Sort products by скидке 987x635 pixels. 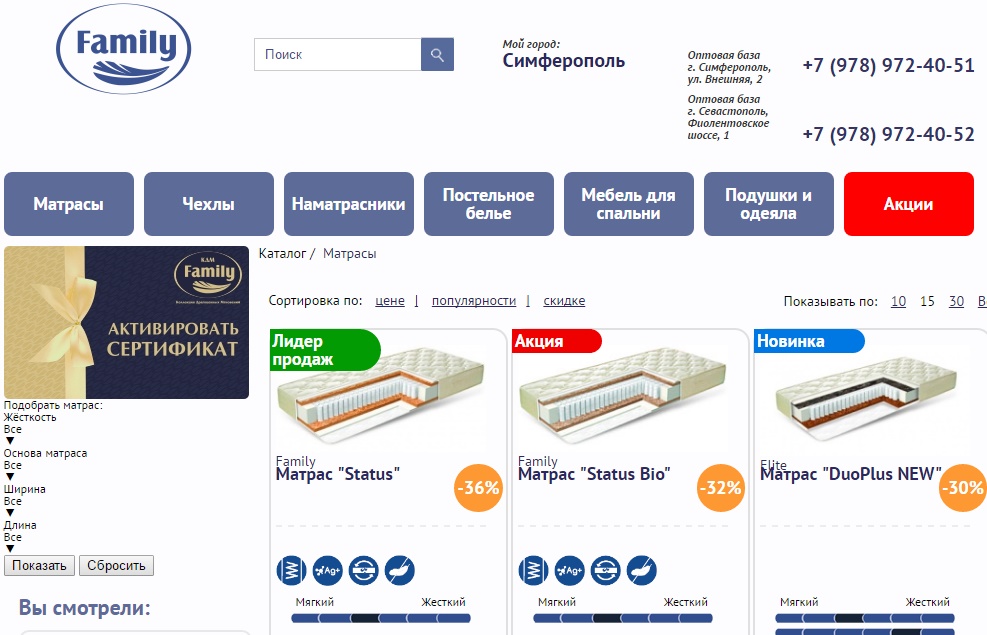pos(564,301)
